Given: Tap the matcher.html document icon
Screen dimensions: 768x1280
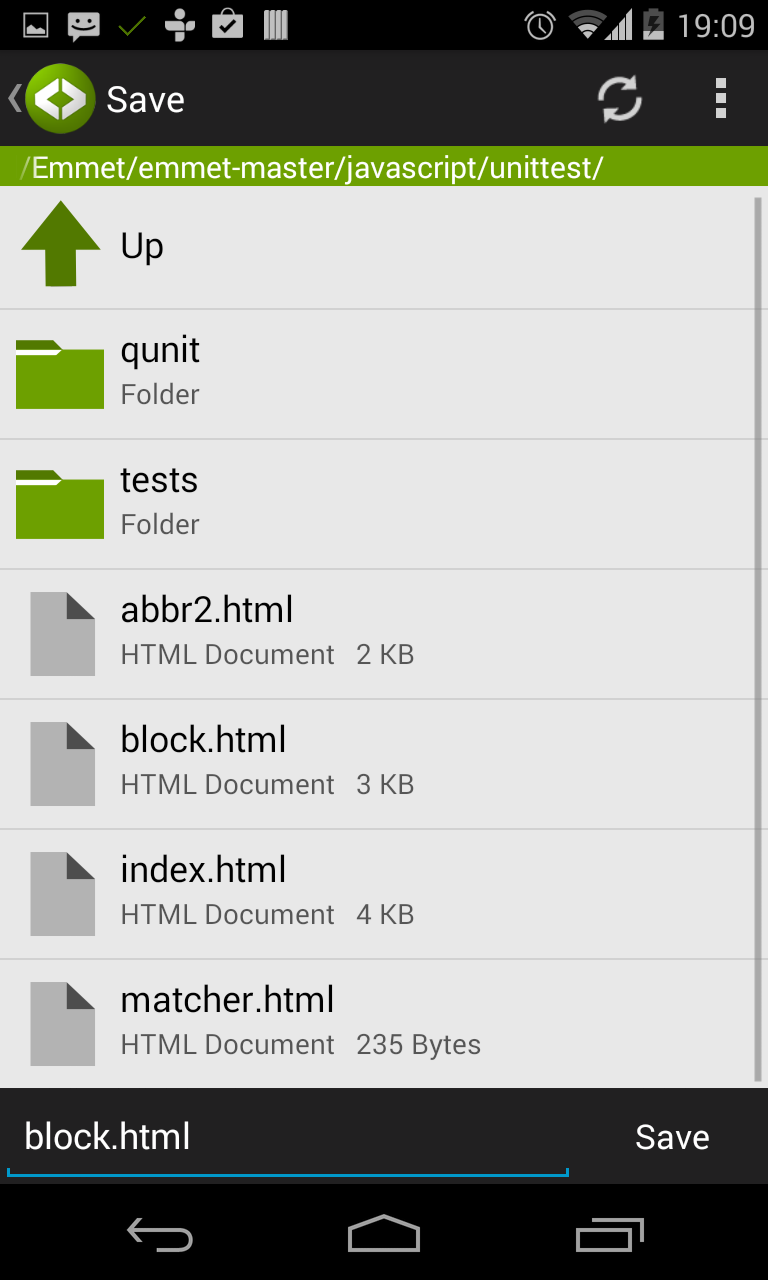Looking at the screenshot, I should (x=62, y=1024).
